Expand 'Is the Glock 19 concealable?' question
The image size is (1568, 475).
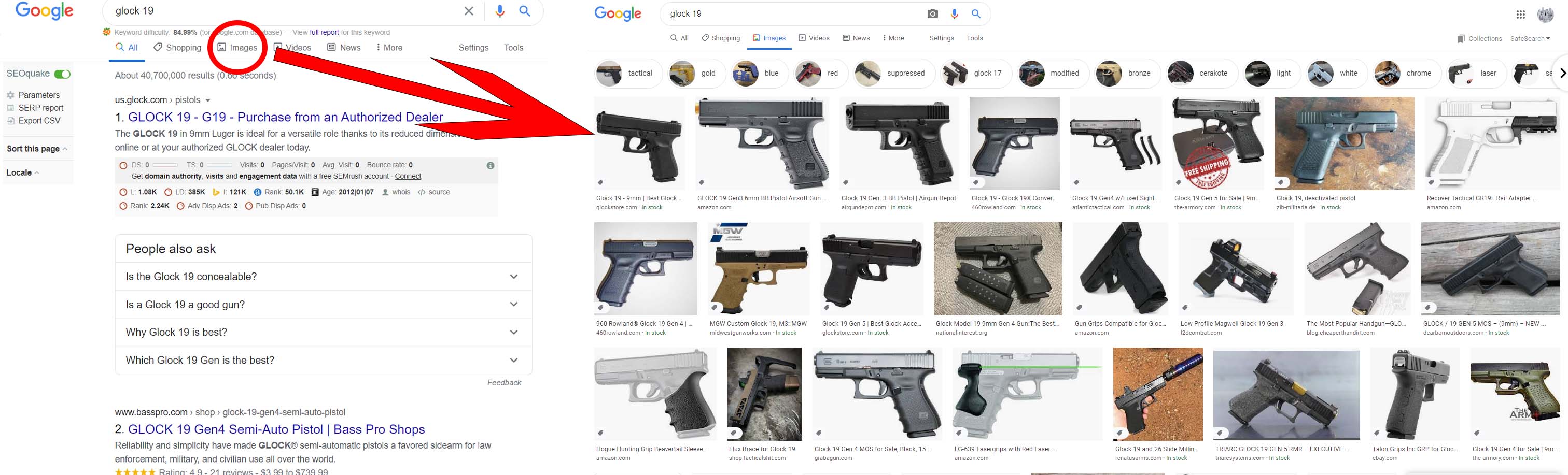(x=324, y=277)
